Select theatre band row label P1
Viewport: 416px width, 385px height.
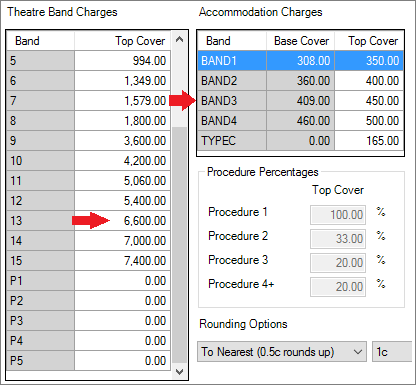point(40,281)
